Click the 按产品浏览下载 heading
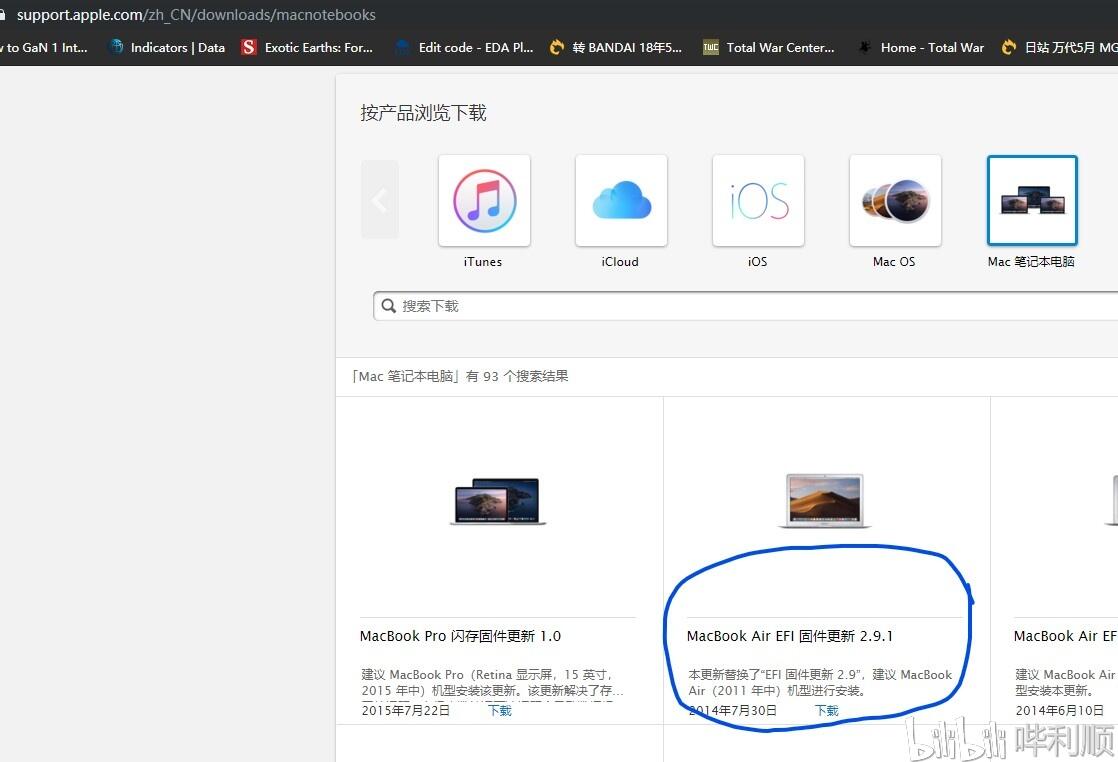The width and height of the screenshot is (1118, 762). 423,113
